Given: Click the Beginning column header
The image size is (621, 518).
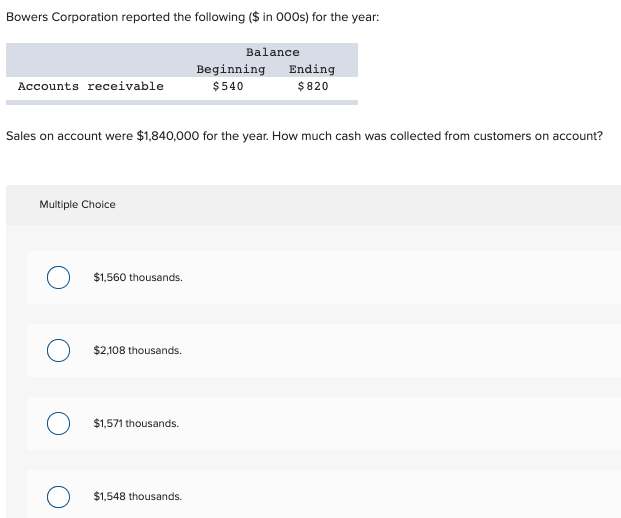Looking at the screenshot, I should (231, 69).
